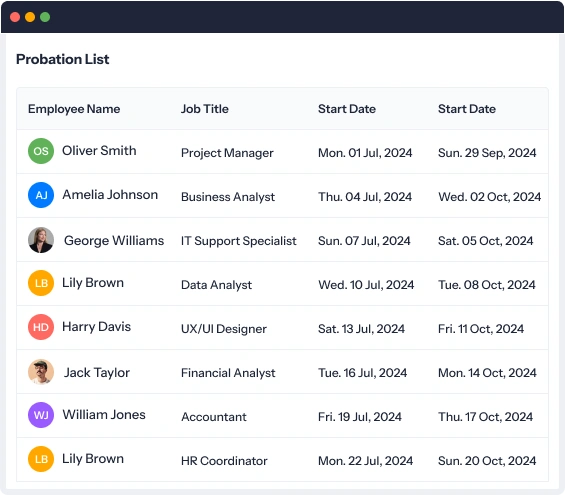Click Start Date header above Mon. 01 Jul
The width and height of the screenshot is (565, 495).
pos(347,109)
